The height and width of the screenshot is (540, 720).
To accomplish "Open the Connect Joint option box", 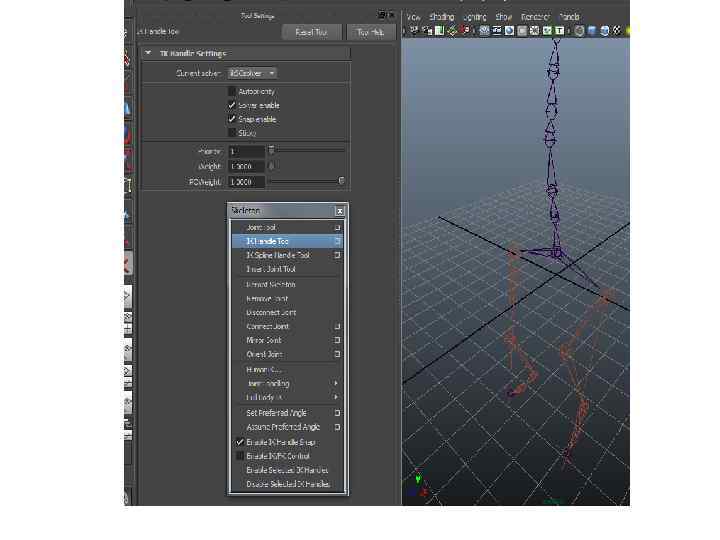I will (338, 326).
